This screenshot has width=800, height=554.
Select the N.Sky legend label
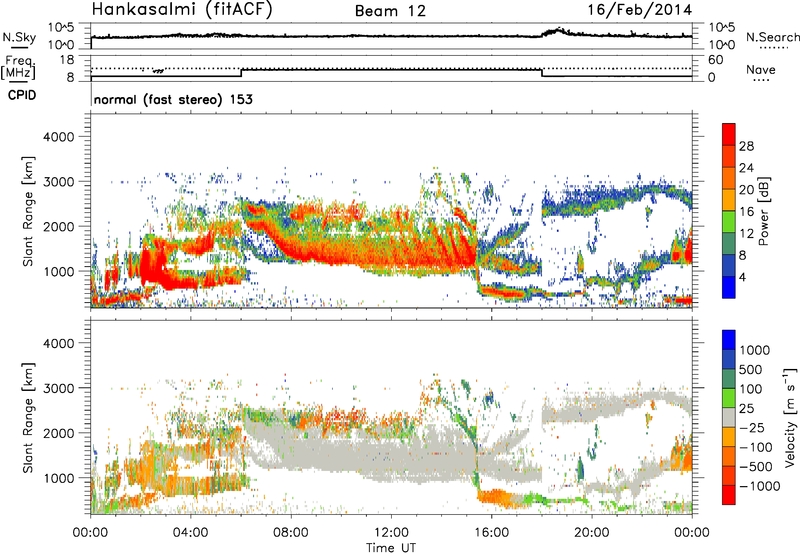click(x=19, y=38)
